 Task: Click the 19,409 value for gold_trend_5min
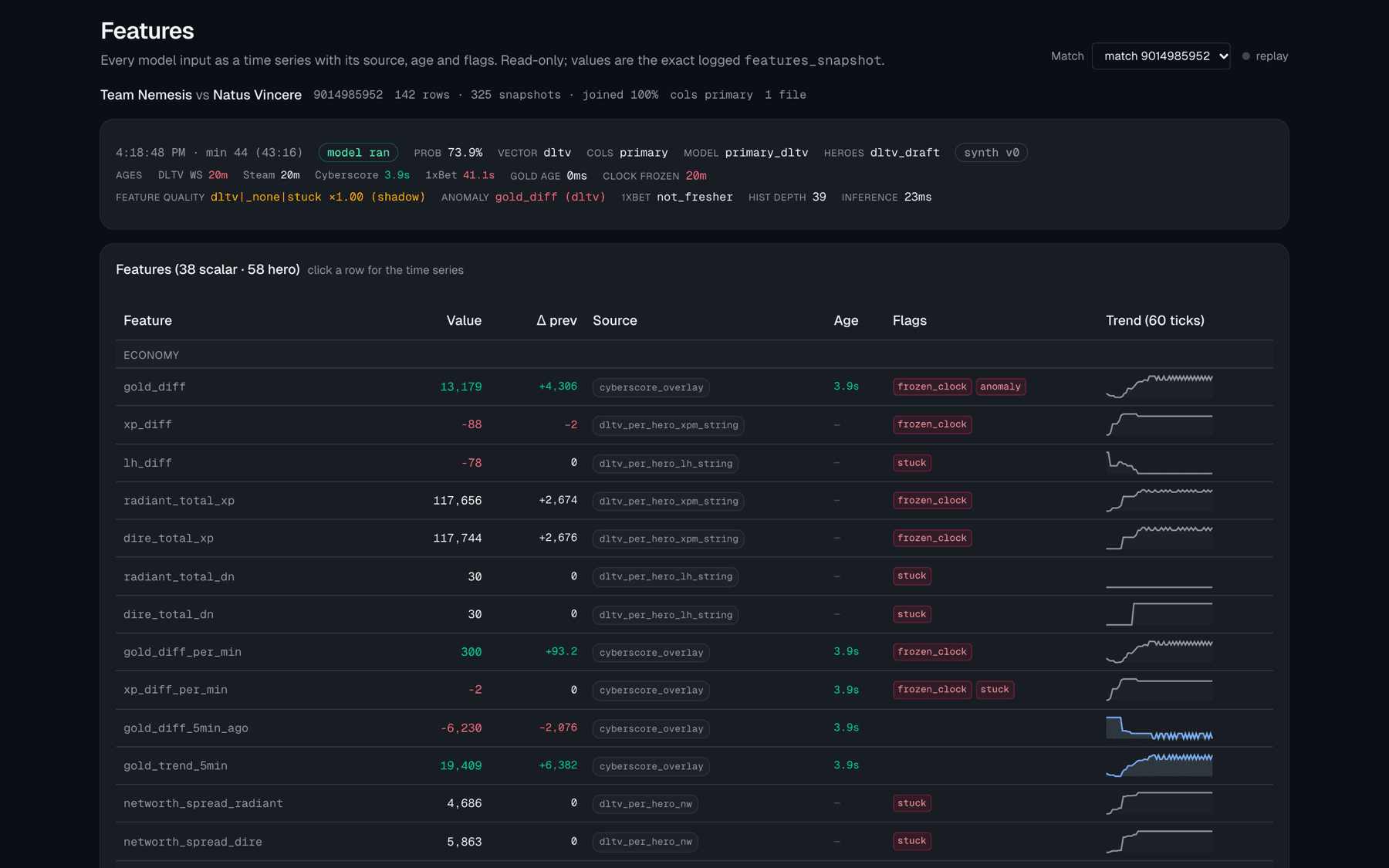[x=461, y=765]
